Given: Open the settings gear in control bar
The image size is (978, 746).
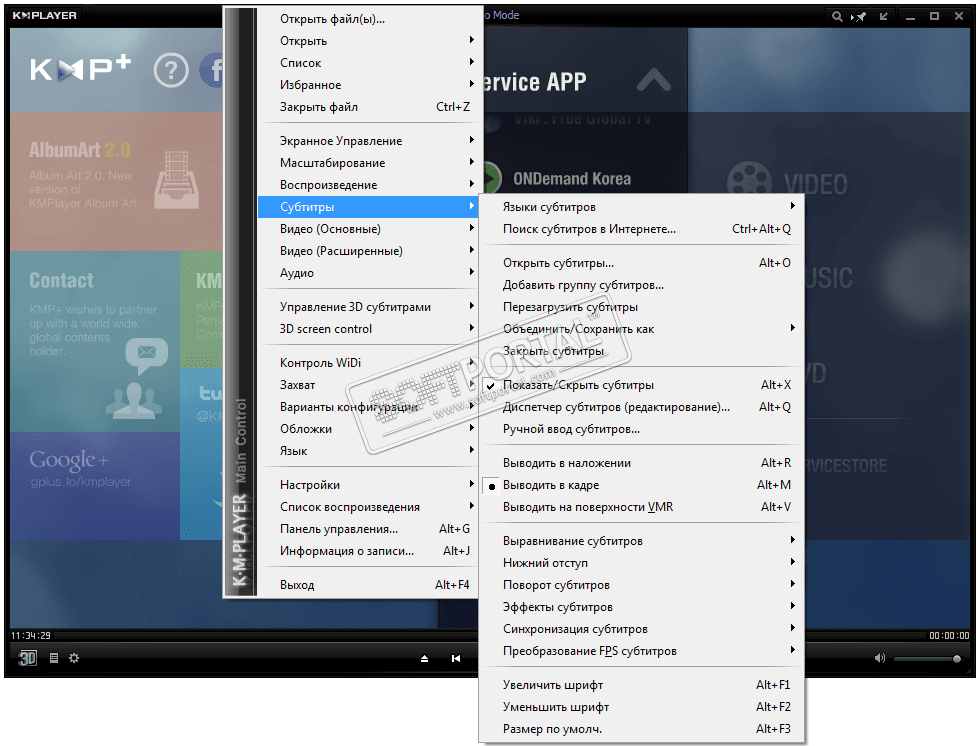Looking at the screenshot, I should (74, 658).
